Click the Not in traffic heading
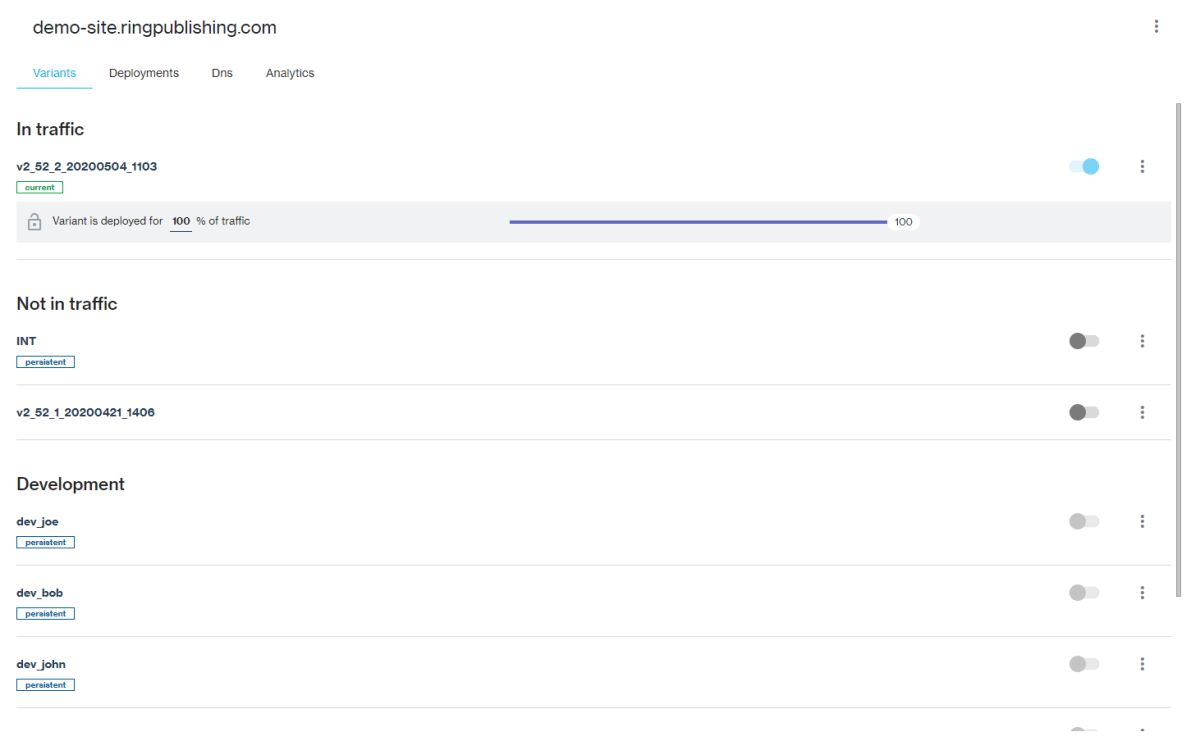This screenshot has height=741, width=1200. point(67,304)
